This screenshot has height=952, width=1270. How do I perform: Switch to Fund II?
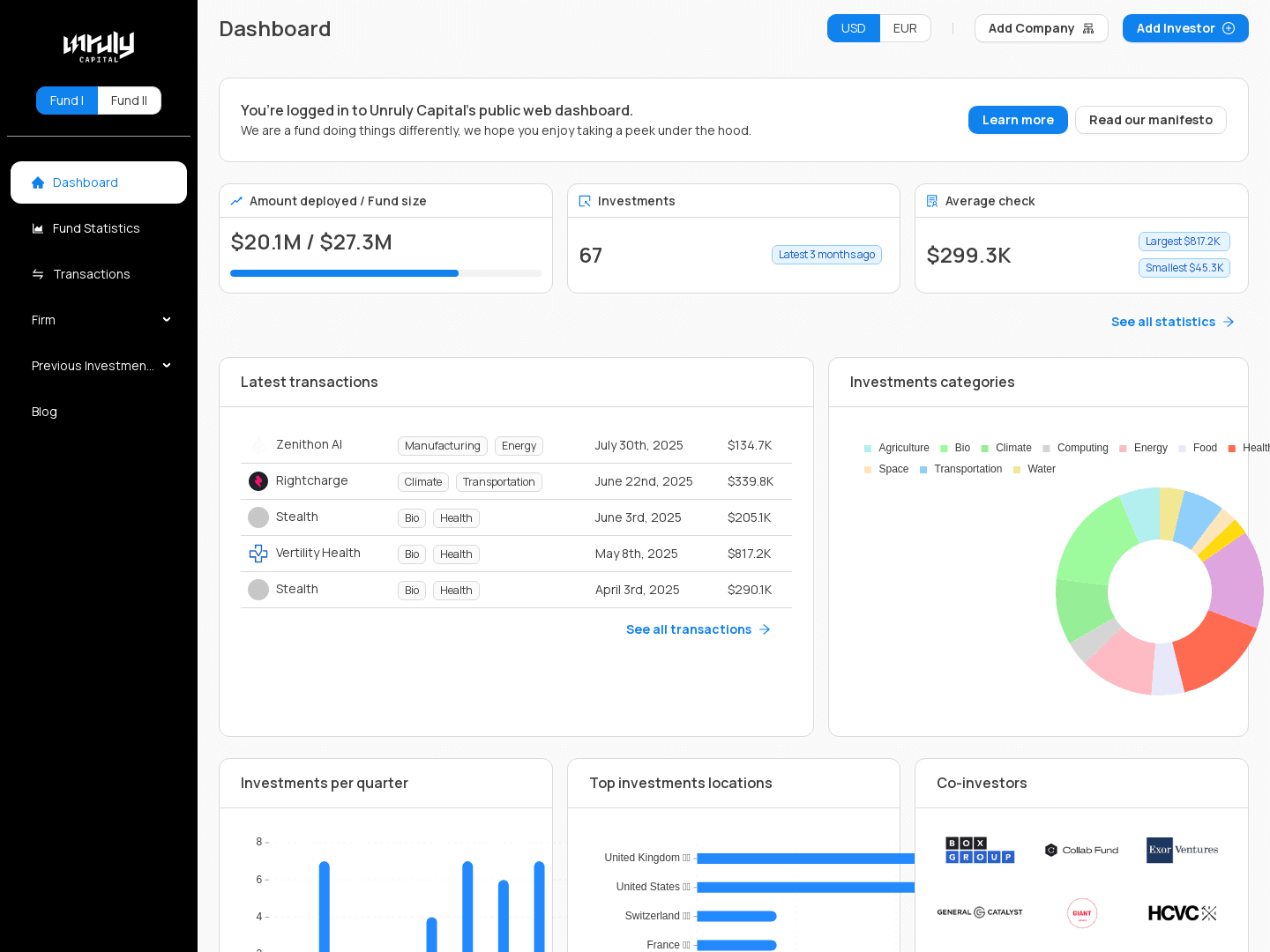point(129,100)
